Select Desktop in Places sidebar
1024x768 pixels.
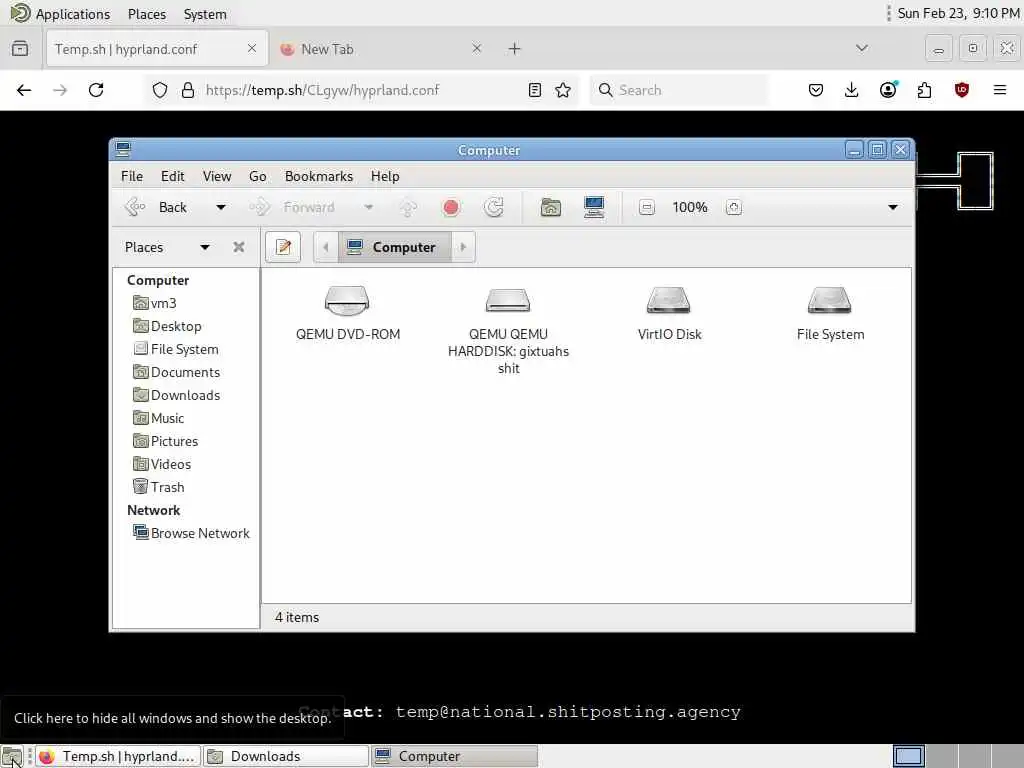pyautogui.click(x=167, y=326)
